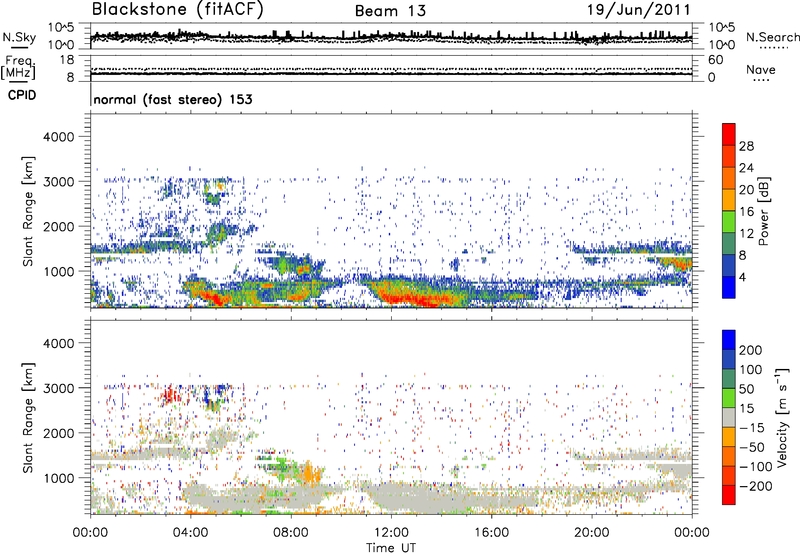Screen dimensions: 800x554
Task: Select the 3000 tick on power panel
Action: (58, 182)
